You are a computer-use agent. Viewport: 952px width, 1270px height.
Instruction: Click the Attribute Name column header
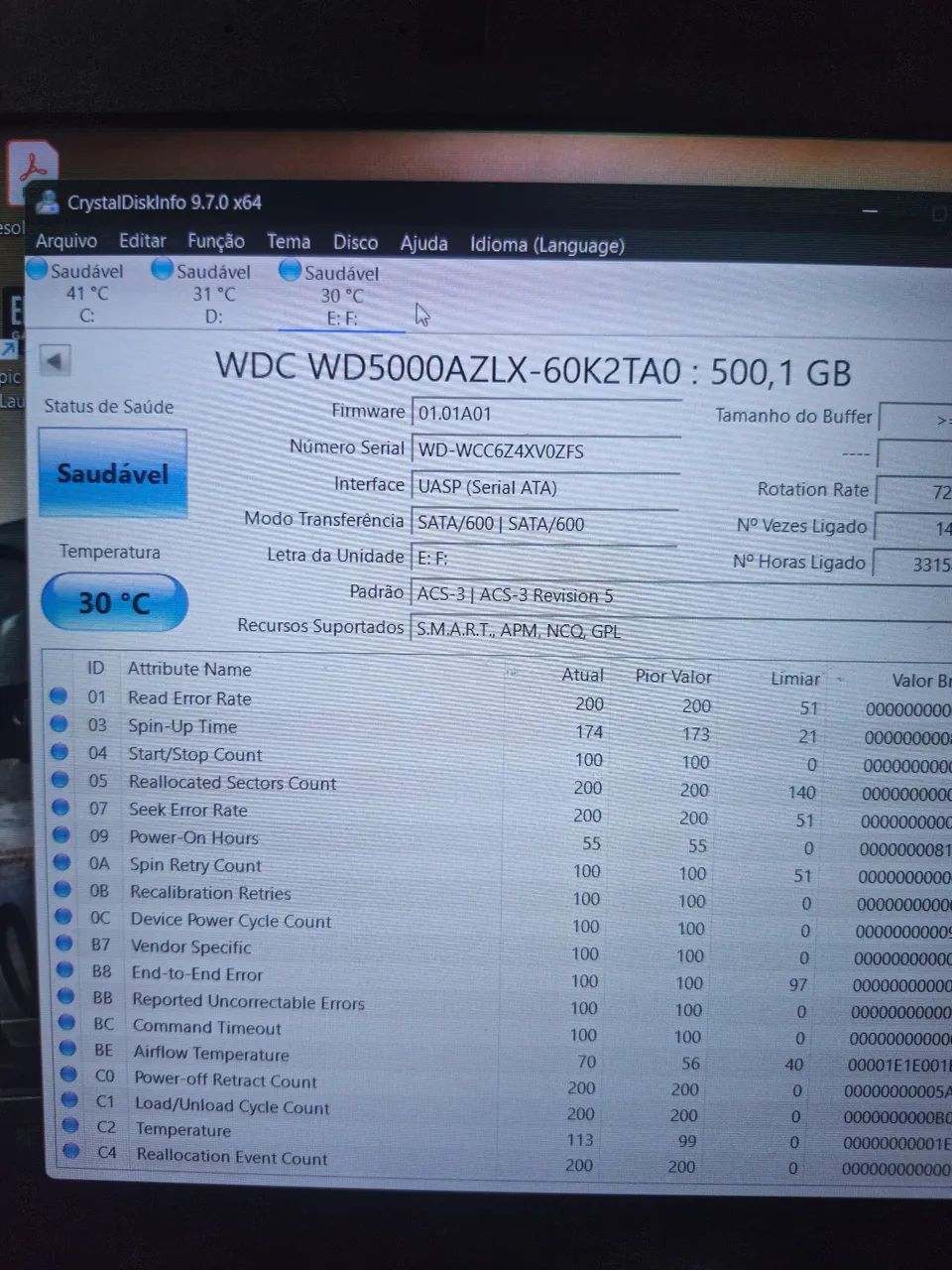[x=189, y=669]
